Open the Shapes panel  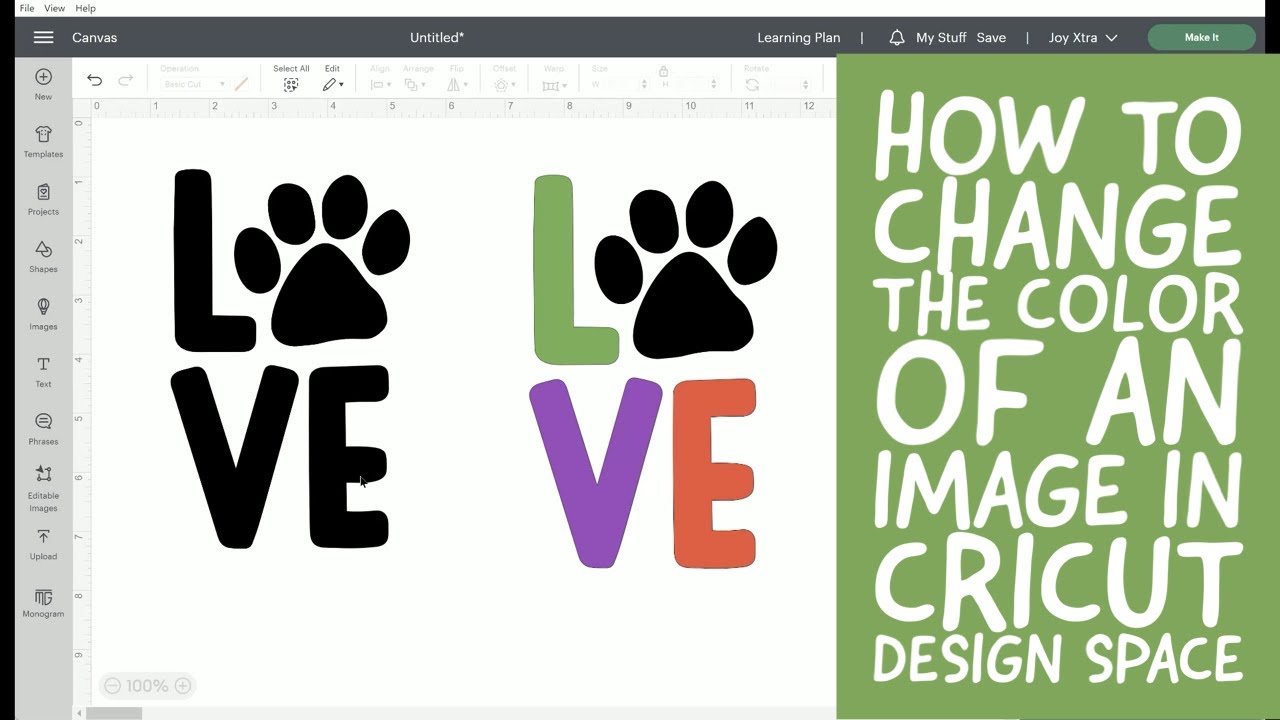[x=43, y=256]
